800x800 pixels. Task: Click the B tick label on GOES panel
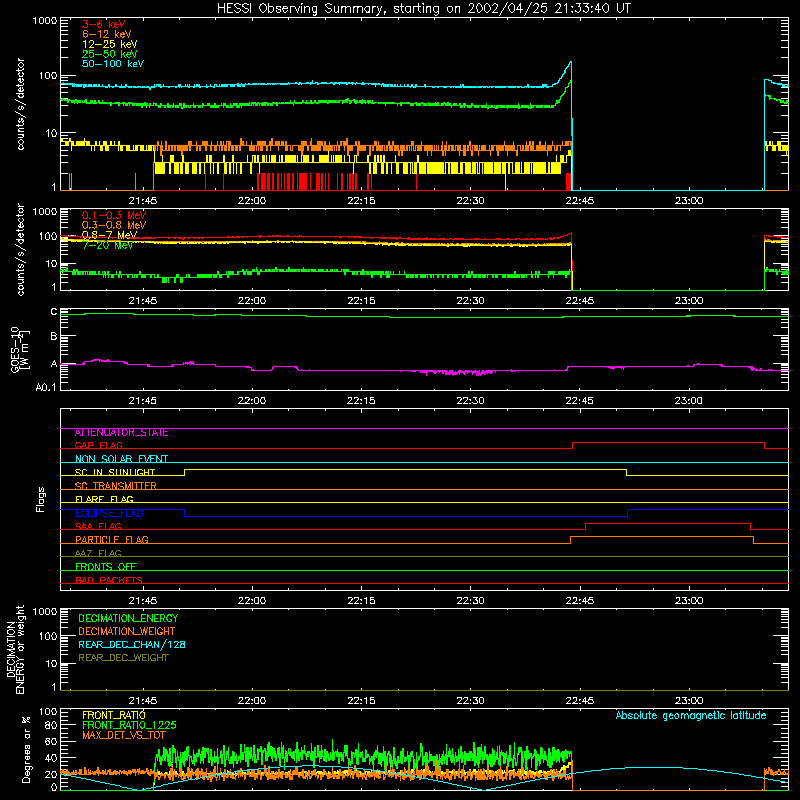(54, 337)
